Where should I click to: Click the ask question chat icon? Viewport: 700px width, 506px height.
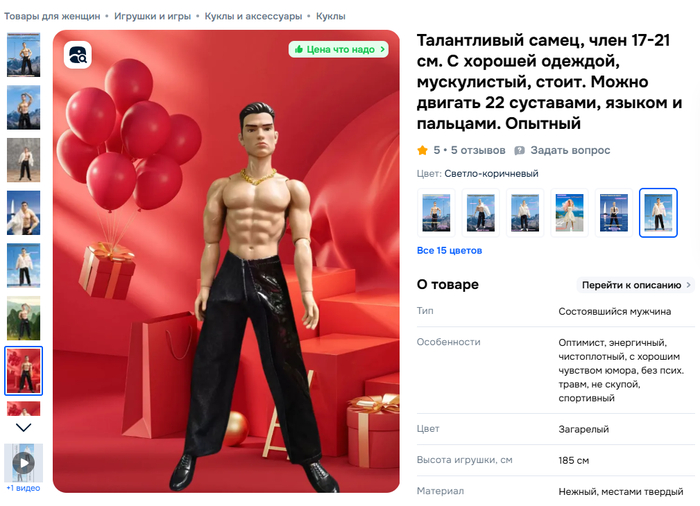pos(519,151)
